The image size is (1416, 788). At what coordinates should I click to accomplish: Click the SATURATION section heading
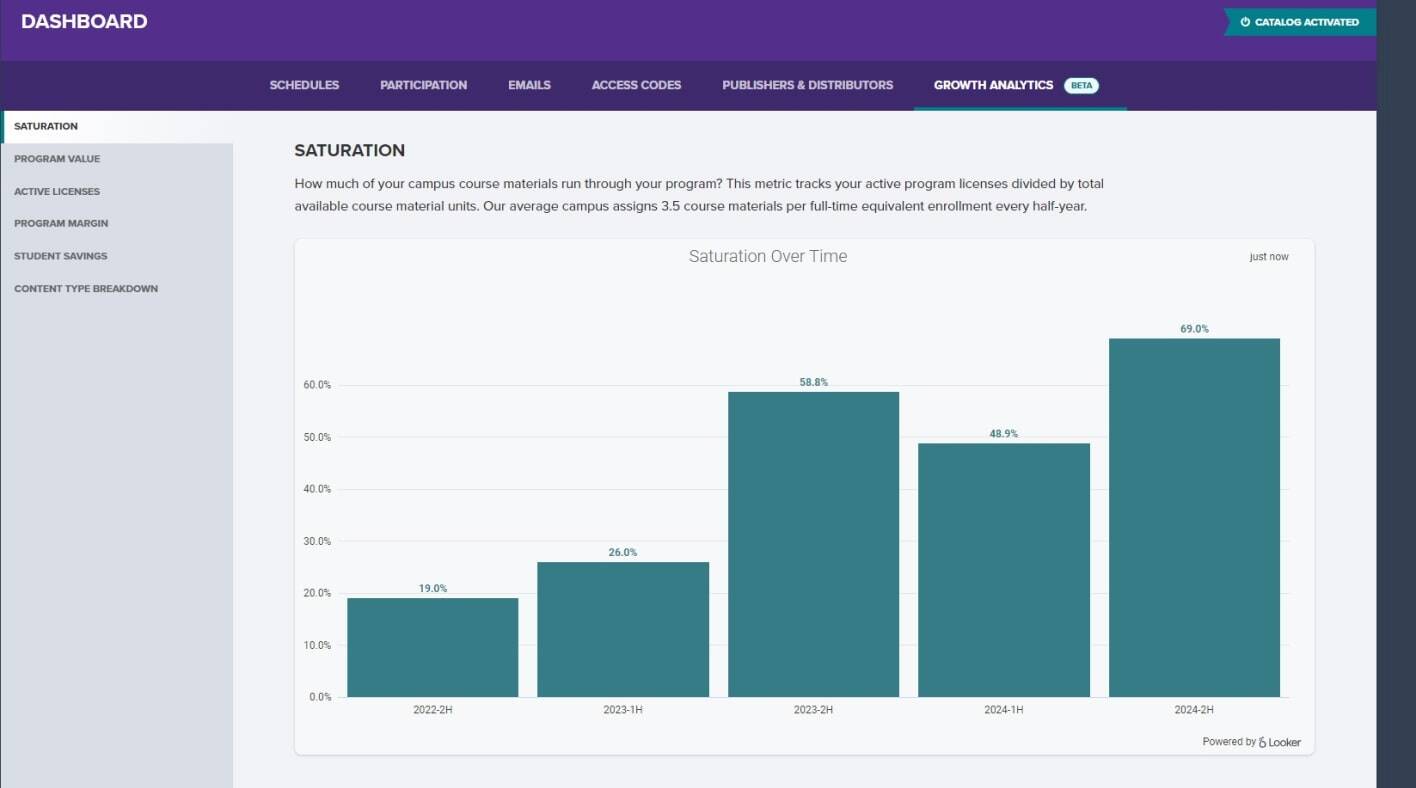pos(350,150)
